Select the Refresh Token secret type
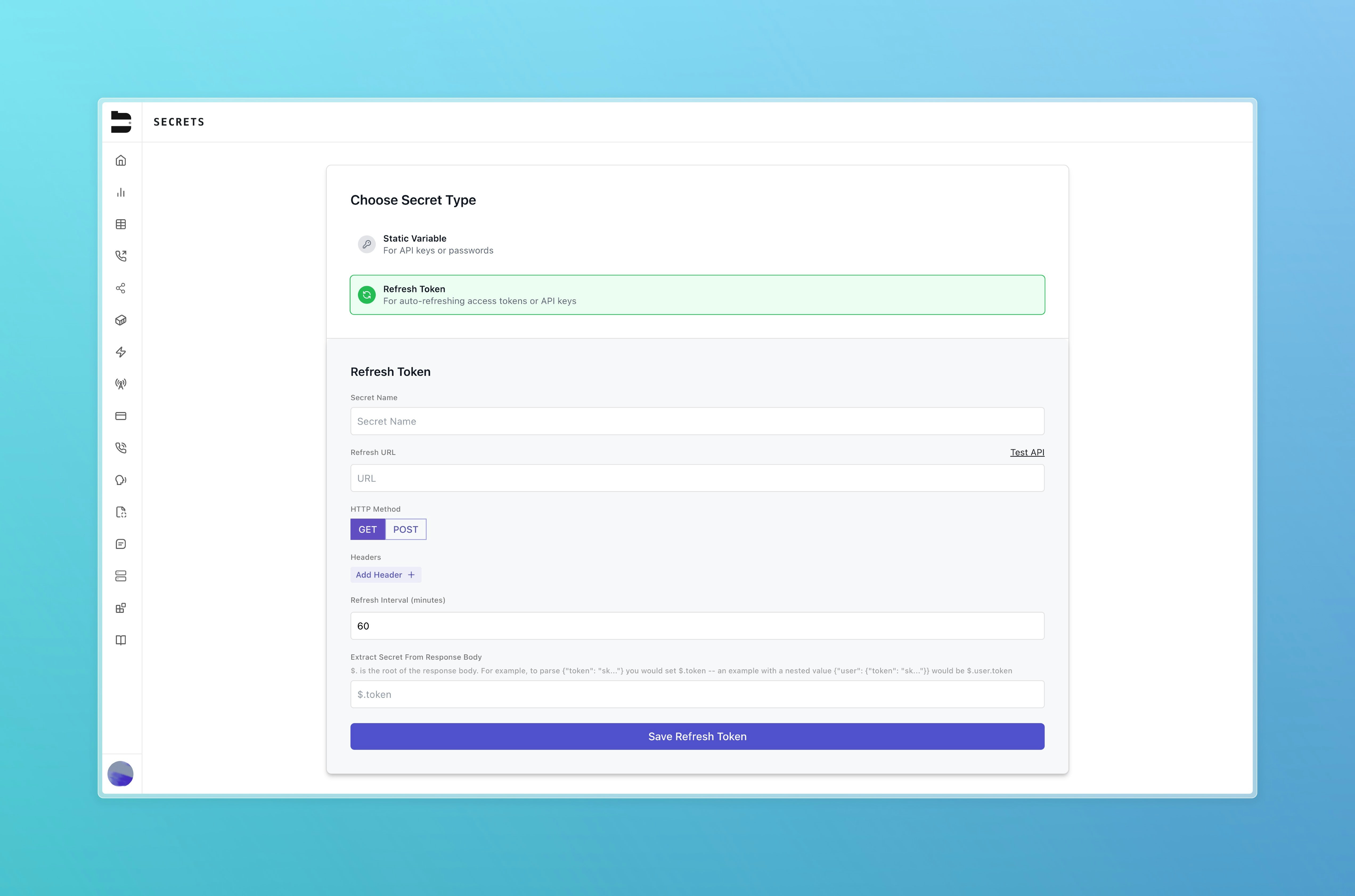Screen dimensions: 1355x896 (697, 295)
